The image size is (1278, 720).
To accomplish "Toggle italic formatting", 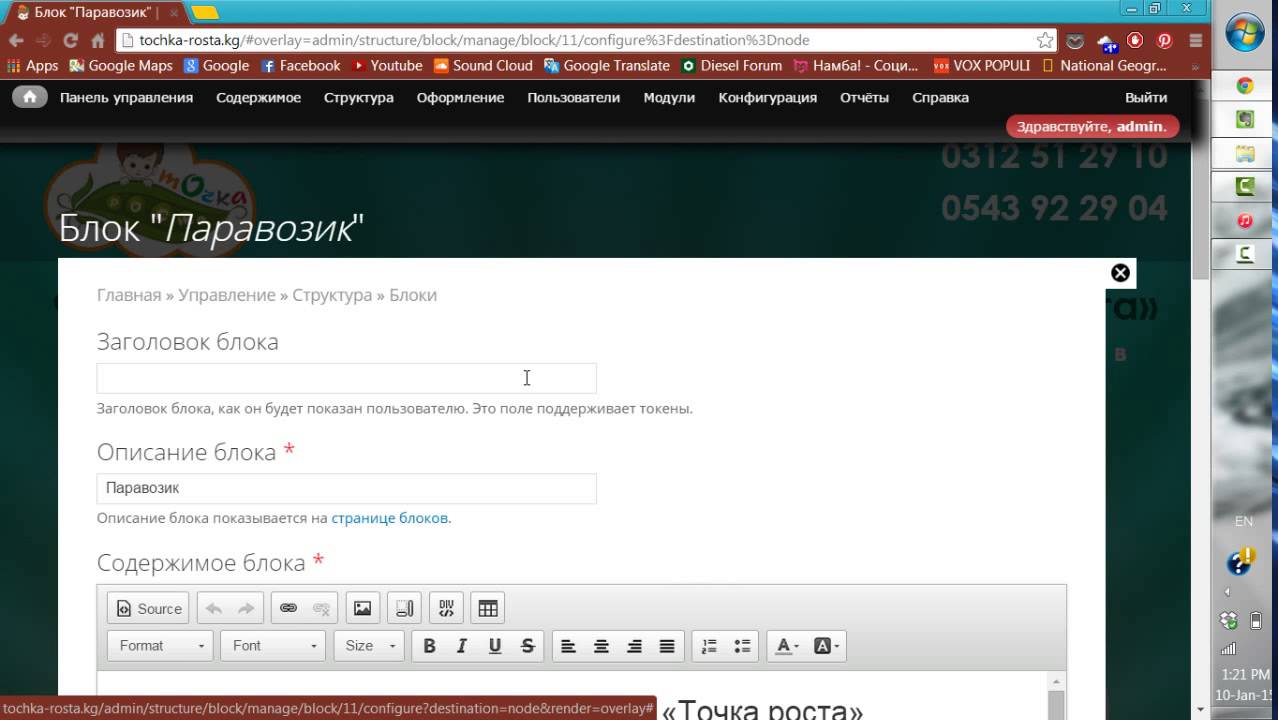I will (x=462, y=646).
